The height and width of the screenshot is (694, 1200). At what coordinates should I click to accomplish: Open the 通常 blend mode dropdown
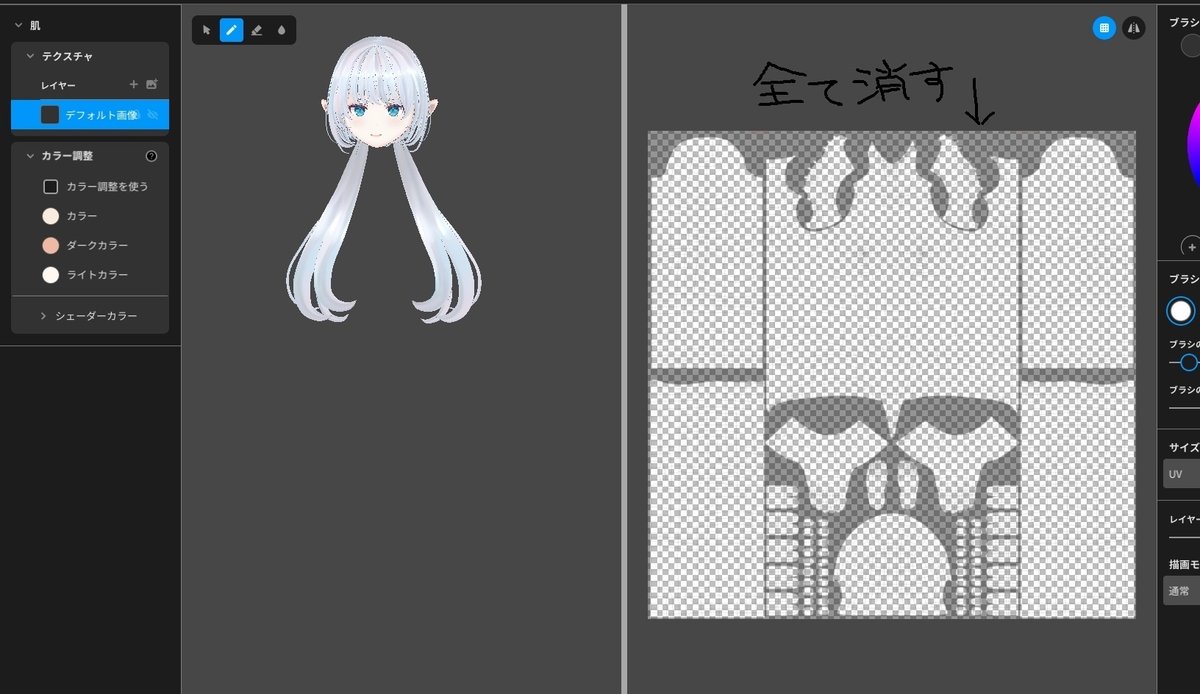pyautogui.click(x=1180, y=590)
